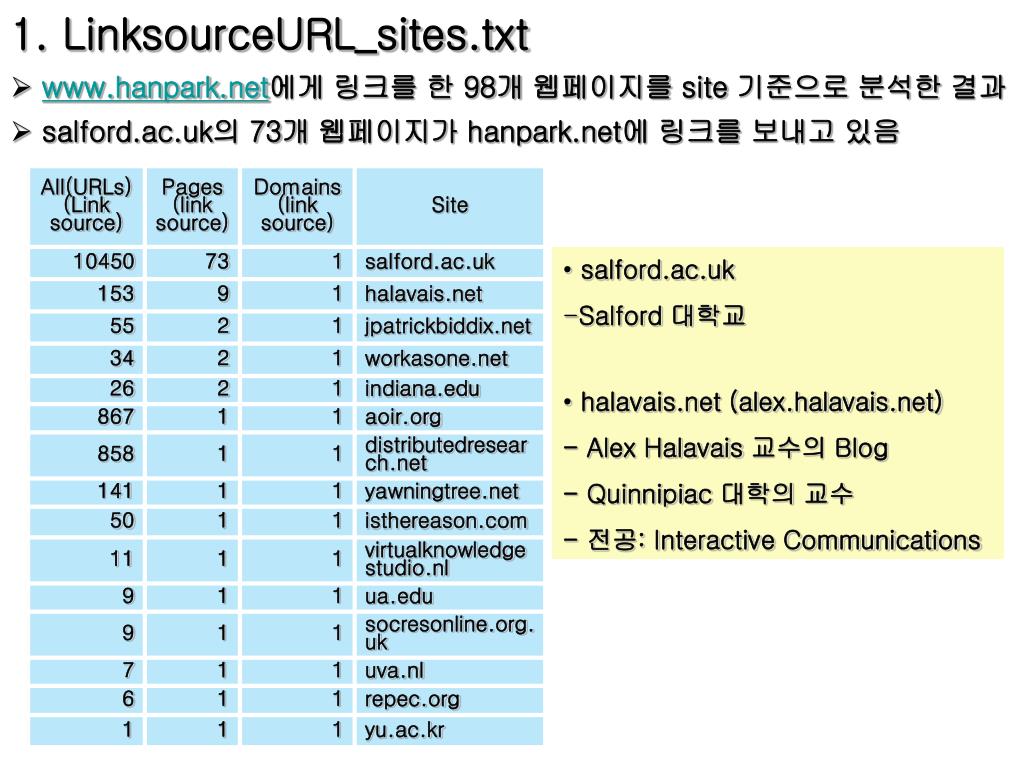Click the Pages value 2 in workasone.net row
This screenshot has width=1024, height=768.
click(223, 358)
